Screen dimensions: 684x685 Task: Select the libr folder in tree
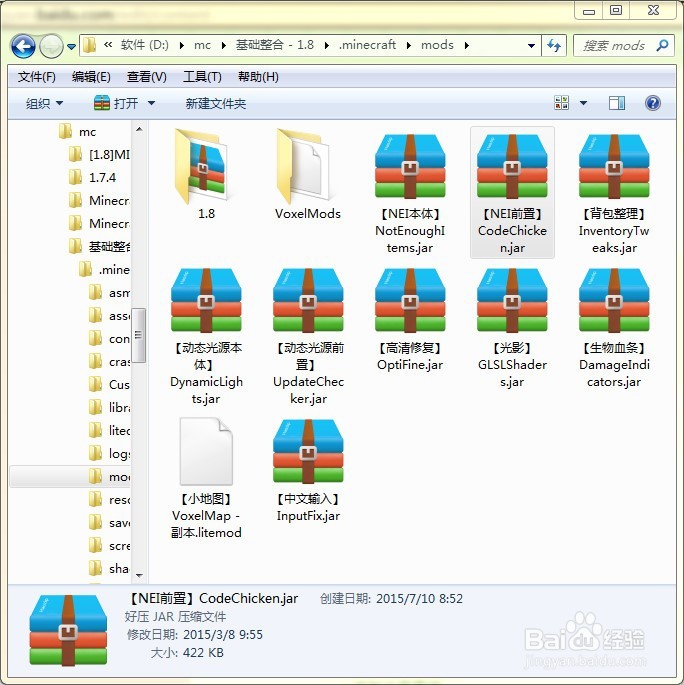109,408
